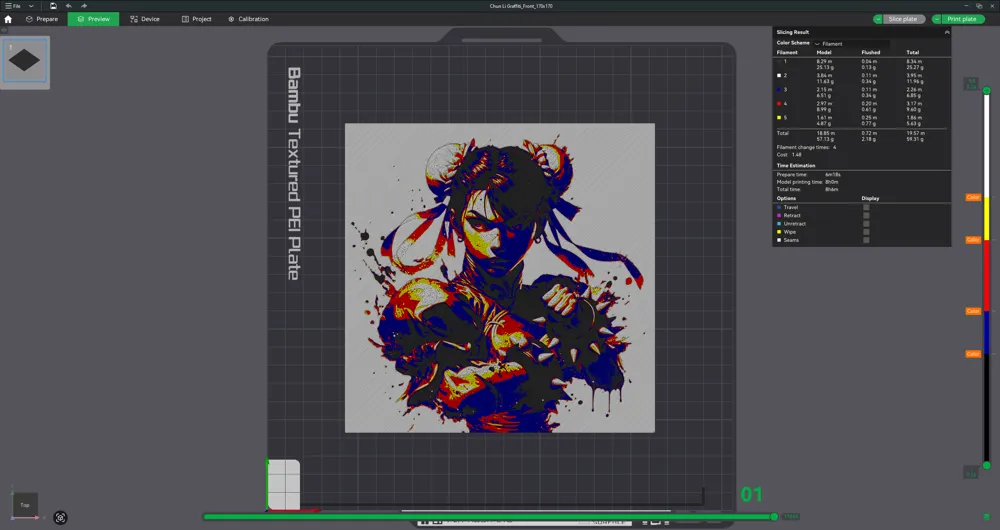
Task: Click the Total time value
Action: (832, 189)
